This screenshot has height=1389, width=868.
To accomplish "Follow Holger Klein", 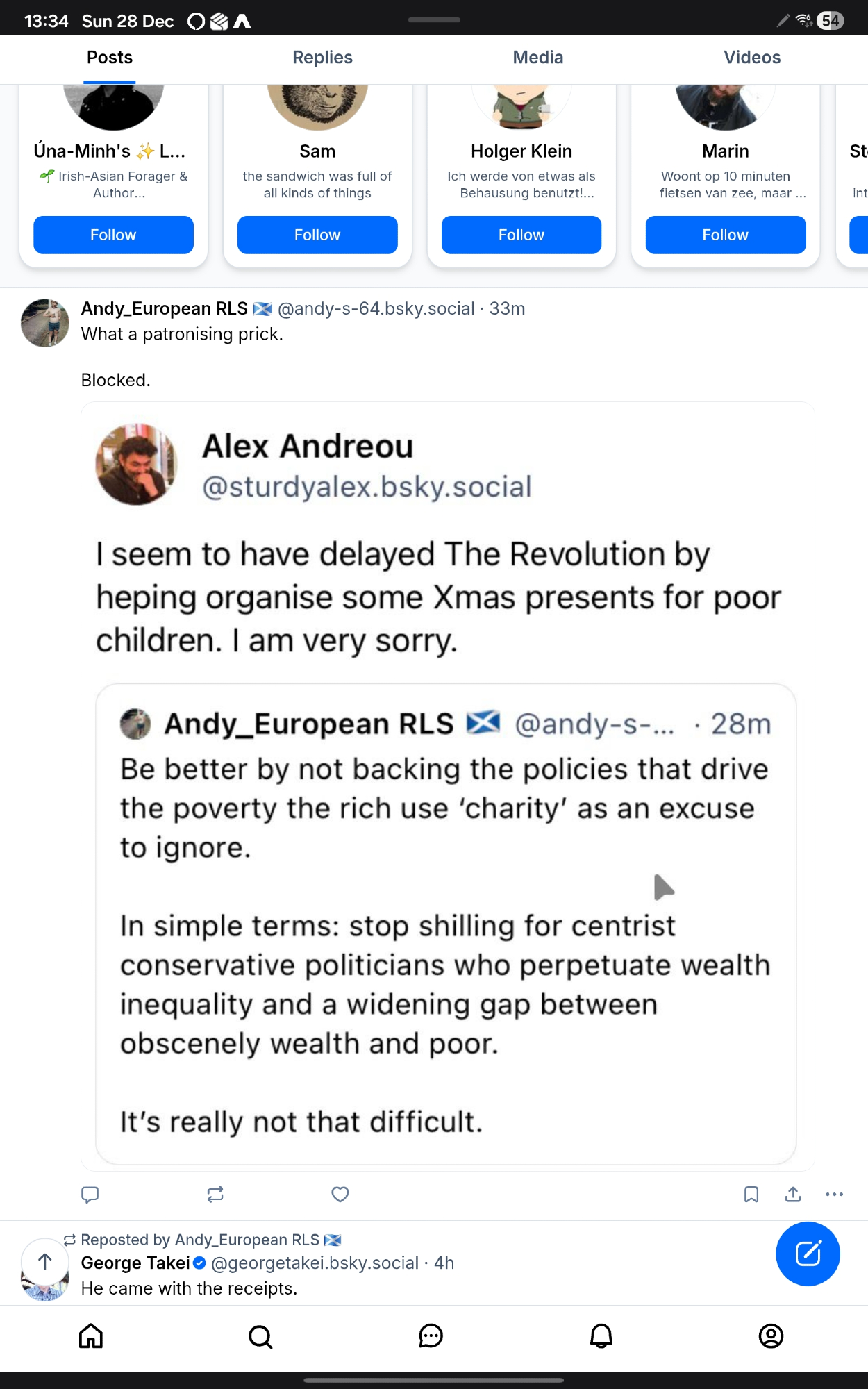I will [521, 235].
